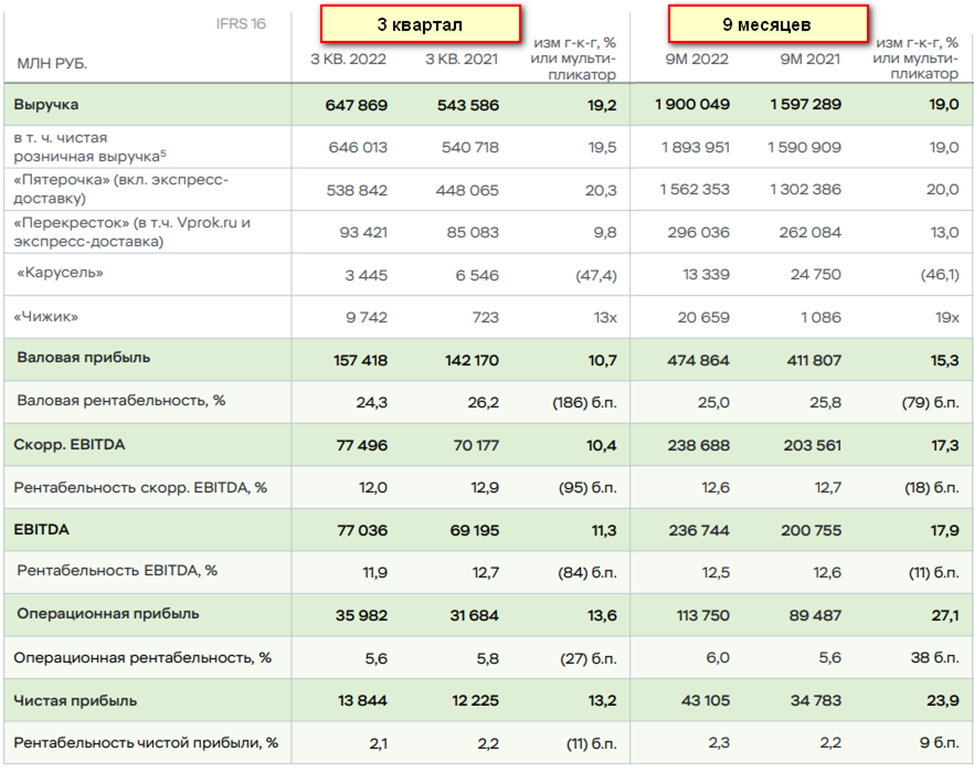Click EBITDA value 200 755

811,531
